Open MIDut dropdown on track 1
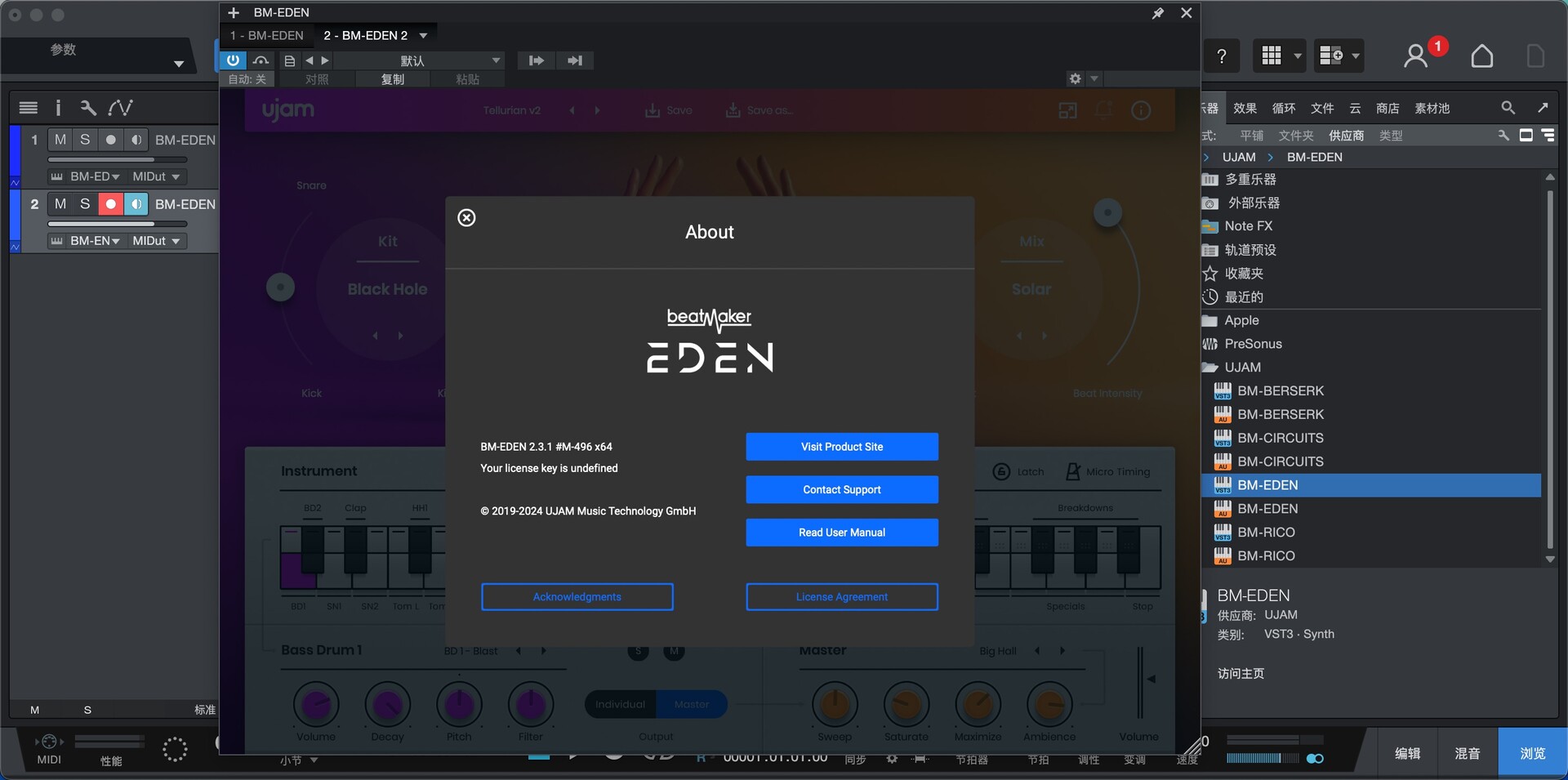This screenshot has height=780, width=1568. (156, 176)
